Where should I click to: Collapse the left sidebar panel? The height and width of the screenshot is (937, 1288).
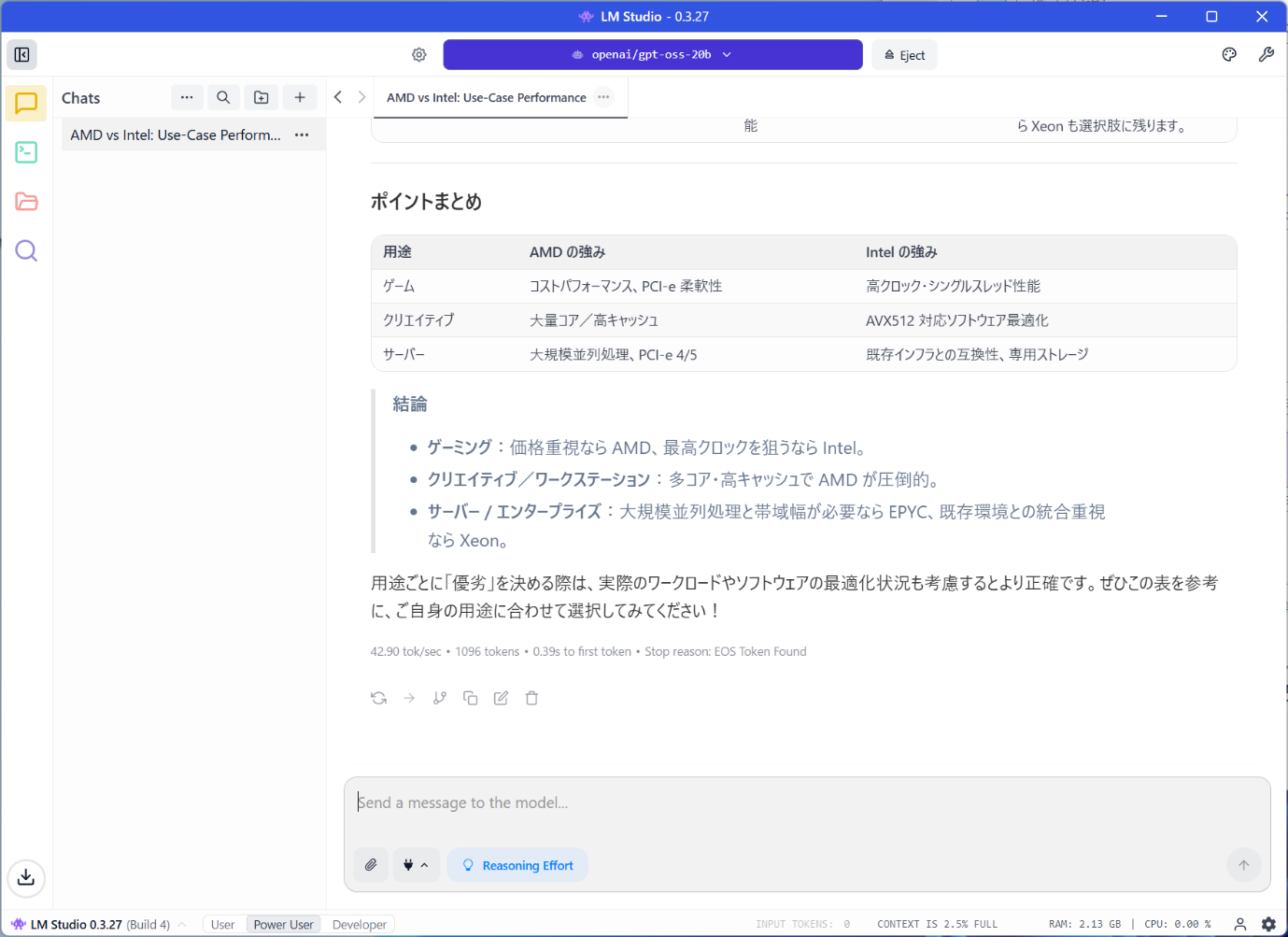22,55
